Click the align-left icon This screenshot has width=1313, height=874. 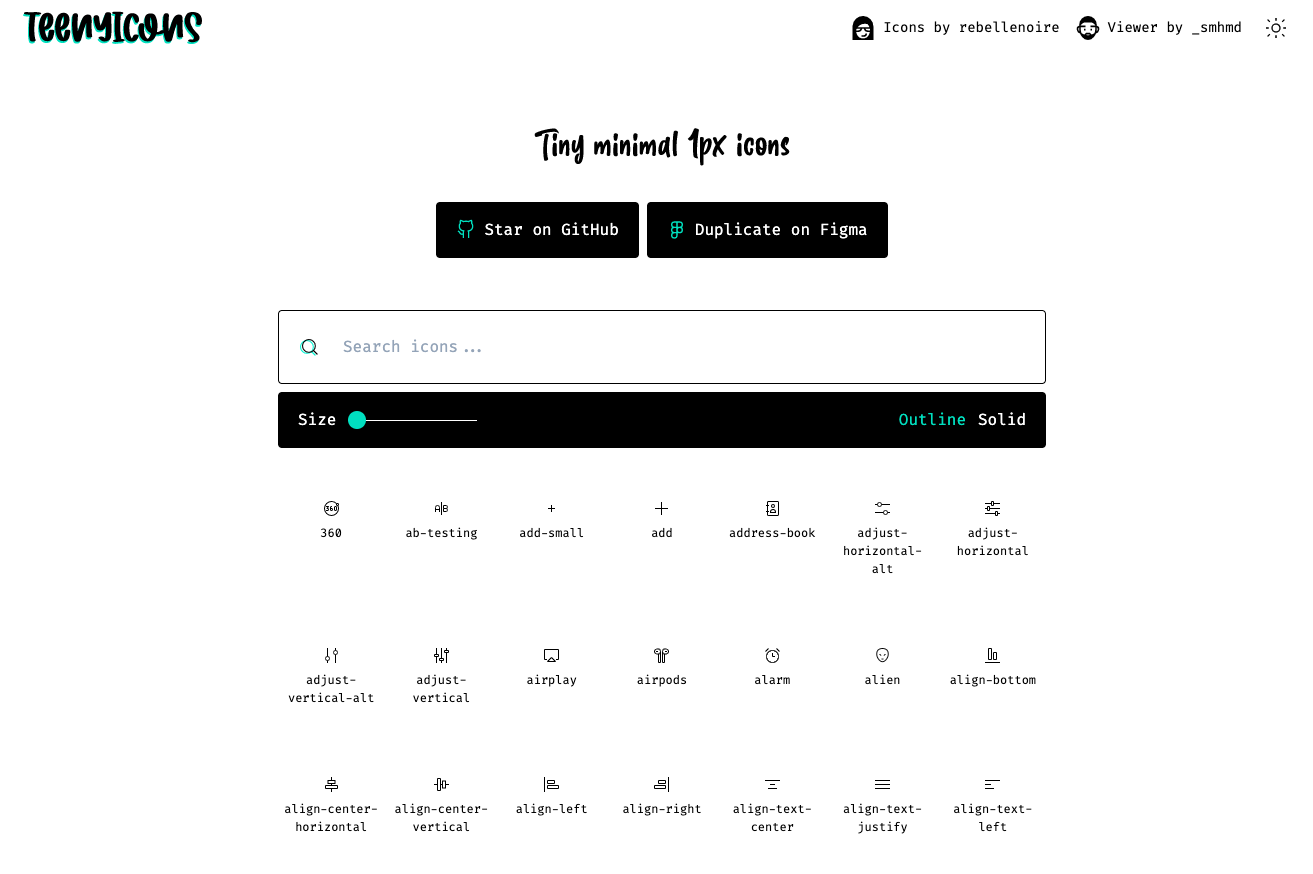coord(551,785)
